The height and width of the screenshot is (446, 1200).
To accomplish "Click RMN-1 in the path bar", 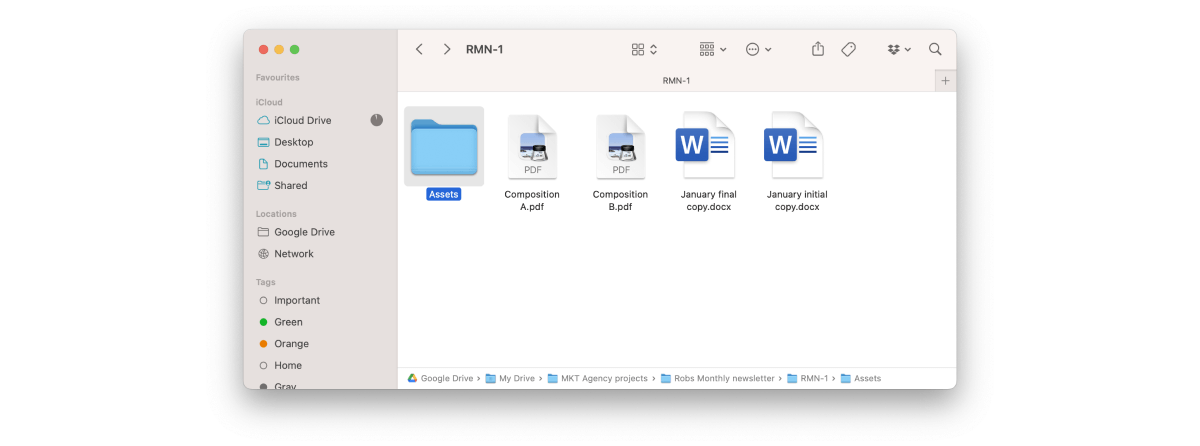I will (x=808, y=379).
